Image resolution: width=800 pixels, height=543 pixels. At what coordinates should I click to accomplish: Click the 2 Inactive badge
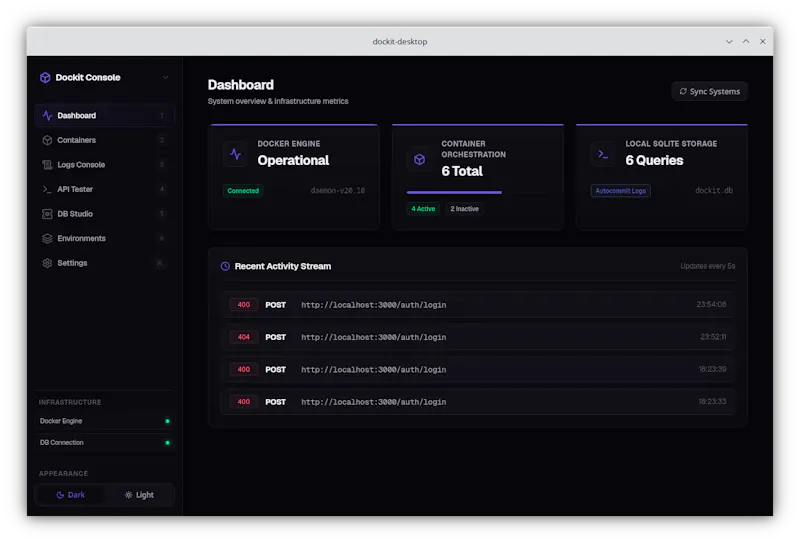point(464,209)
